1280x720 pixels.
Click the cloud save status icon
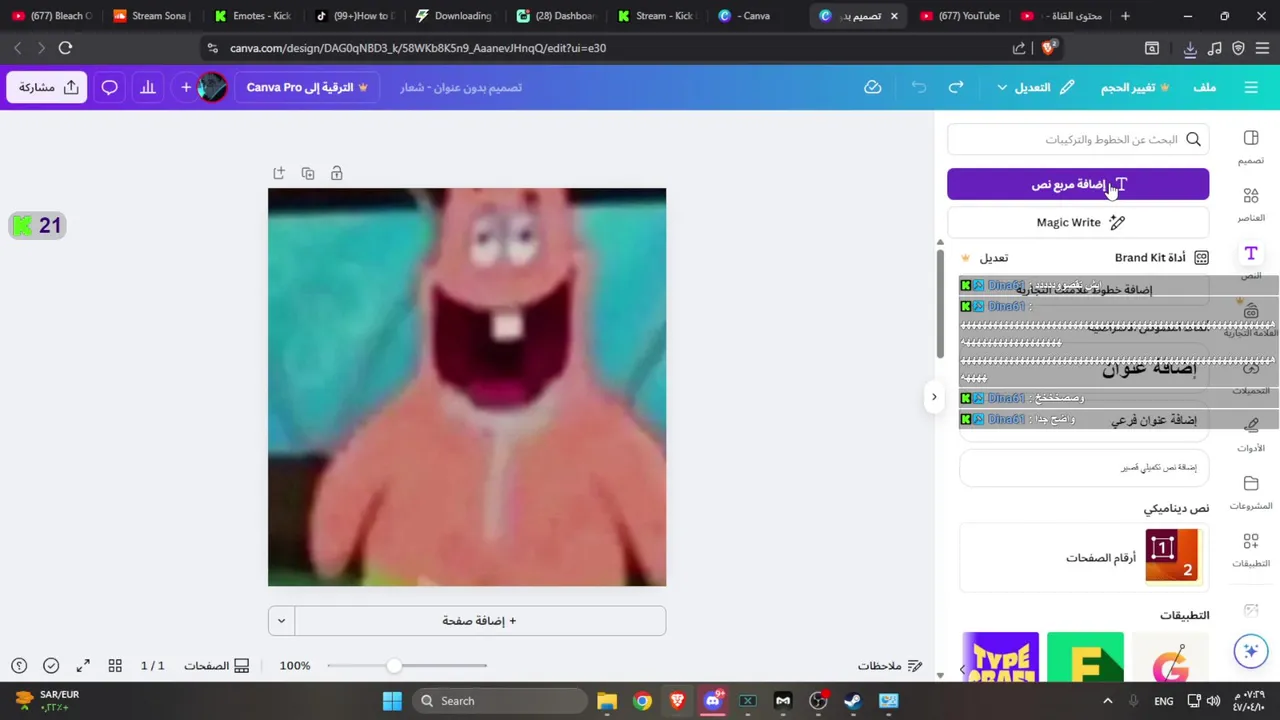873,87
